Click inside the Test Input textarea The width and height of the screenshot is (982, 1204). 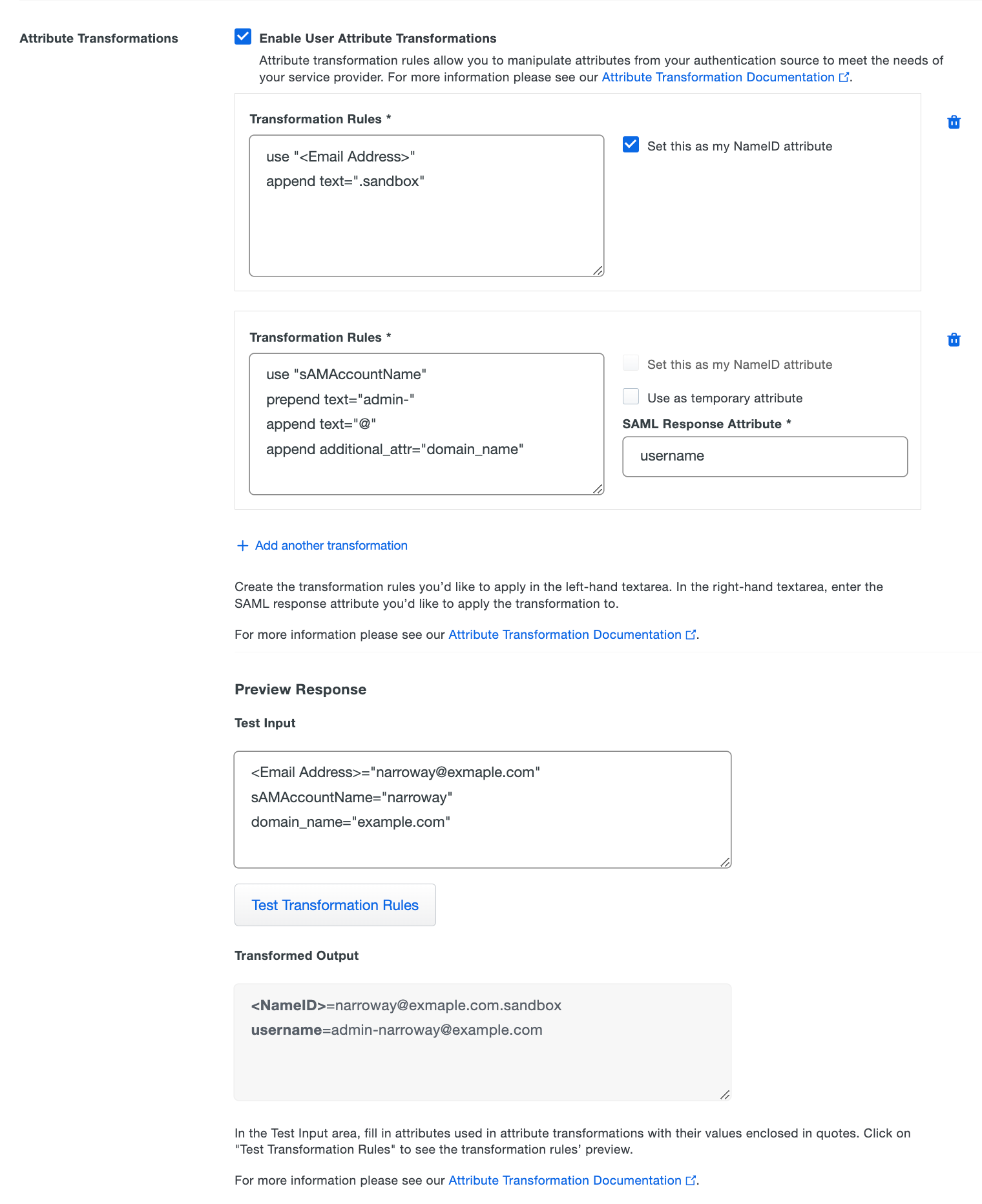[482, 809]
